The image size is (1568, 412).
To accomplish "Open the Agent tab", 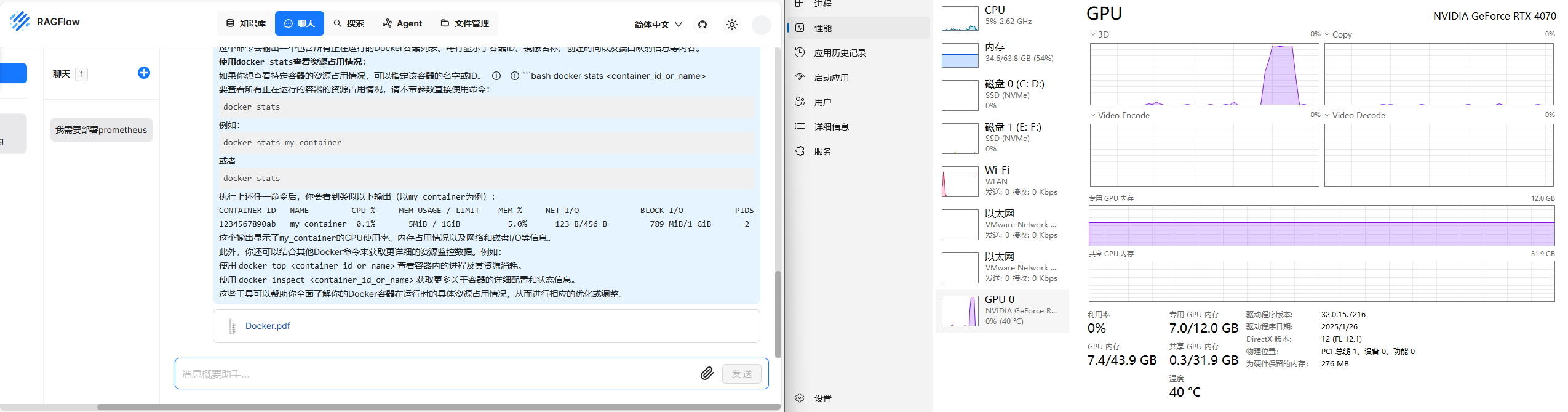I will pyautogui.click(x=402, y=23).
